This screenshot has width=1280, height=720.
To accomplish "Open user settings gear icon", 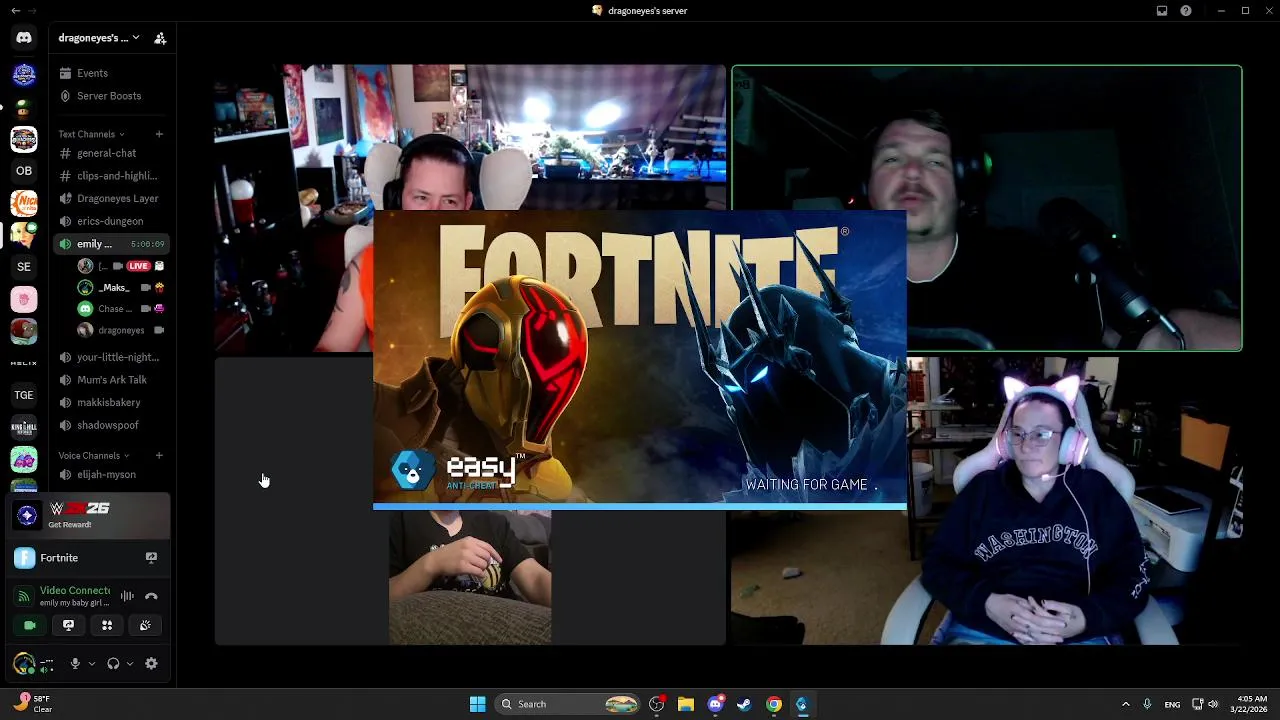I will (x=151, y=663).
